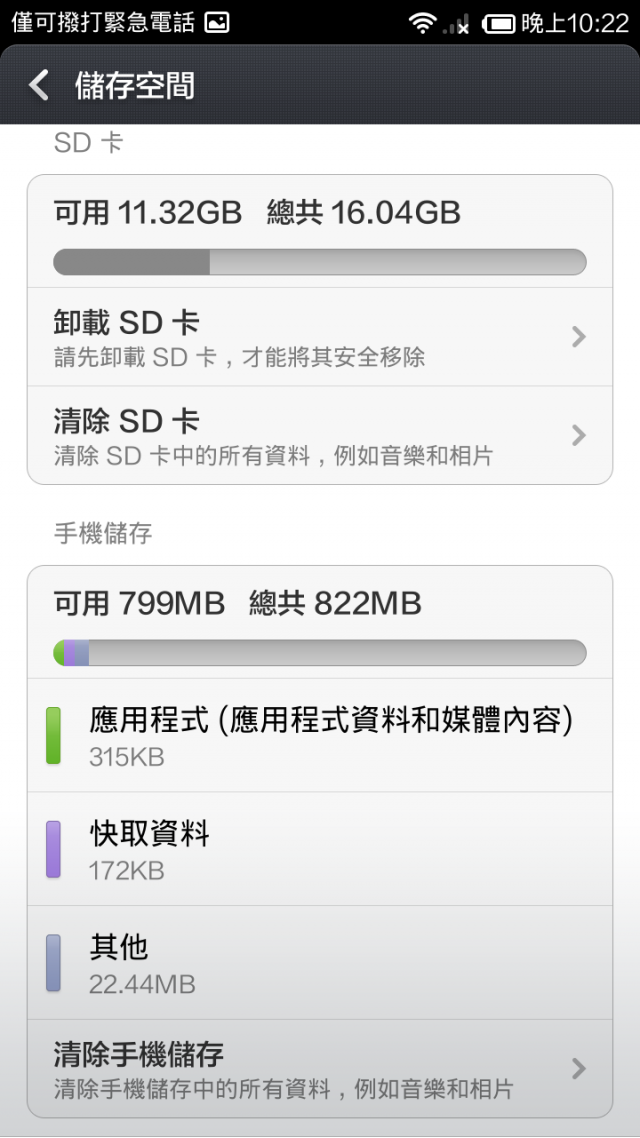The width and height of the screenshot is (640, 1138).
Task: Tap the battery icon in the status bar
Action: (x=499, y=24)
